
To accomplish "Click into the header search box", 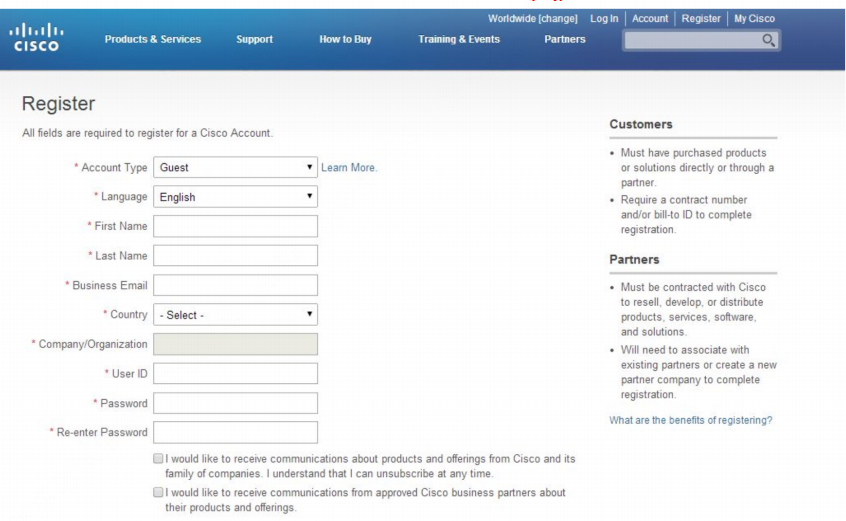I will pos(692,40).
